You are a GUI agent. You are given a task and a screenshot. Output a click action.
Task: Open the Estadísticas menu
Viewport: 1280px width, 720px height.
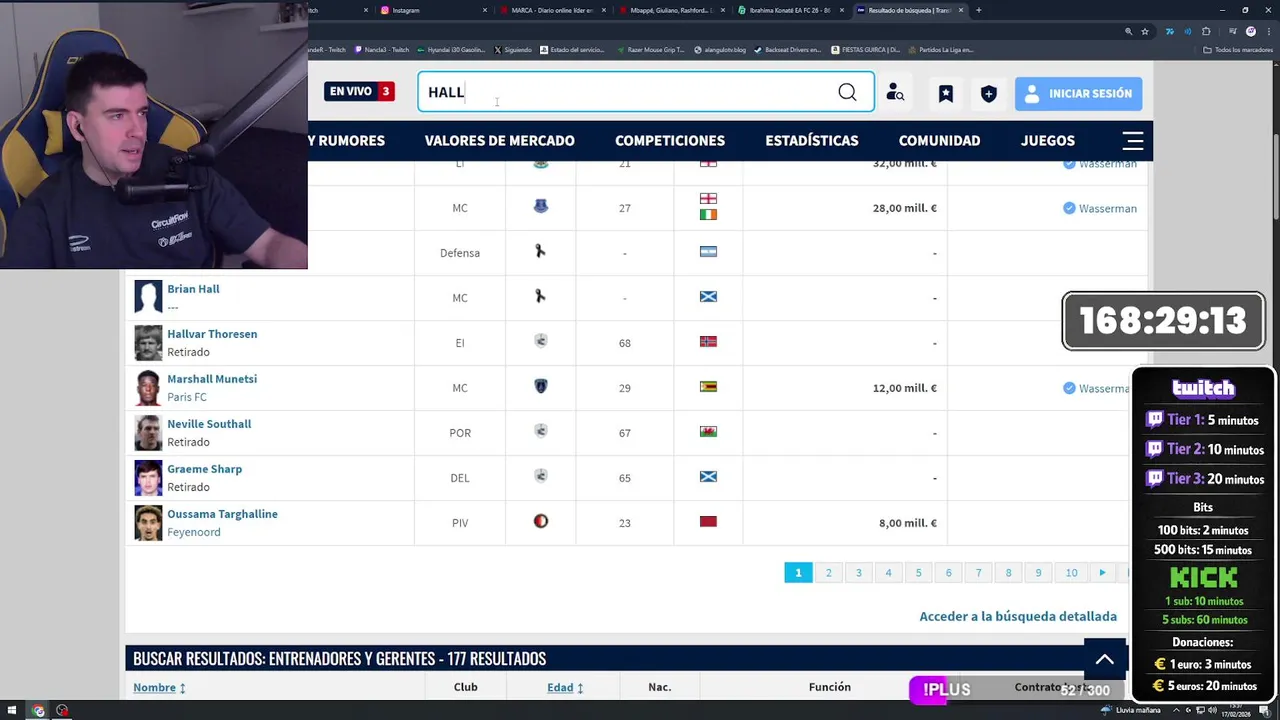click(812, 140)
